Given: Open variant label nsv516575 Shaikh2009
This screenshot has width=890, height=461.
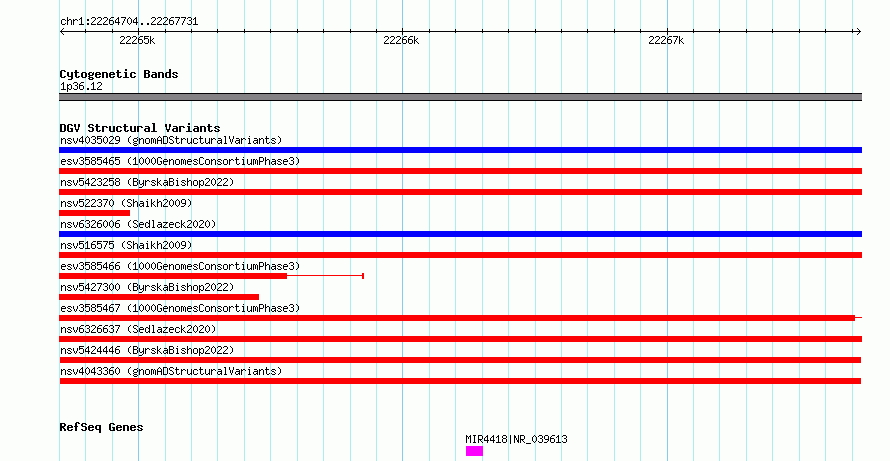Looking at the screenshot, I should coord(126,245).
